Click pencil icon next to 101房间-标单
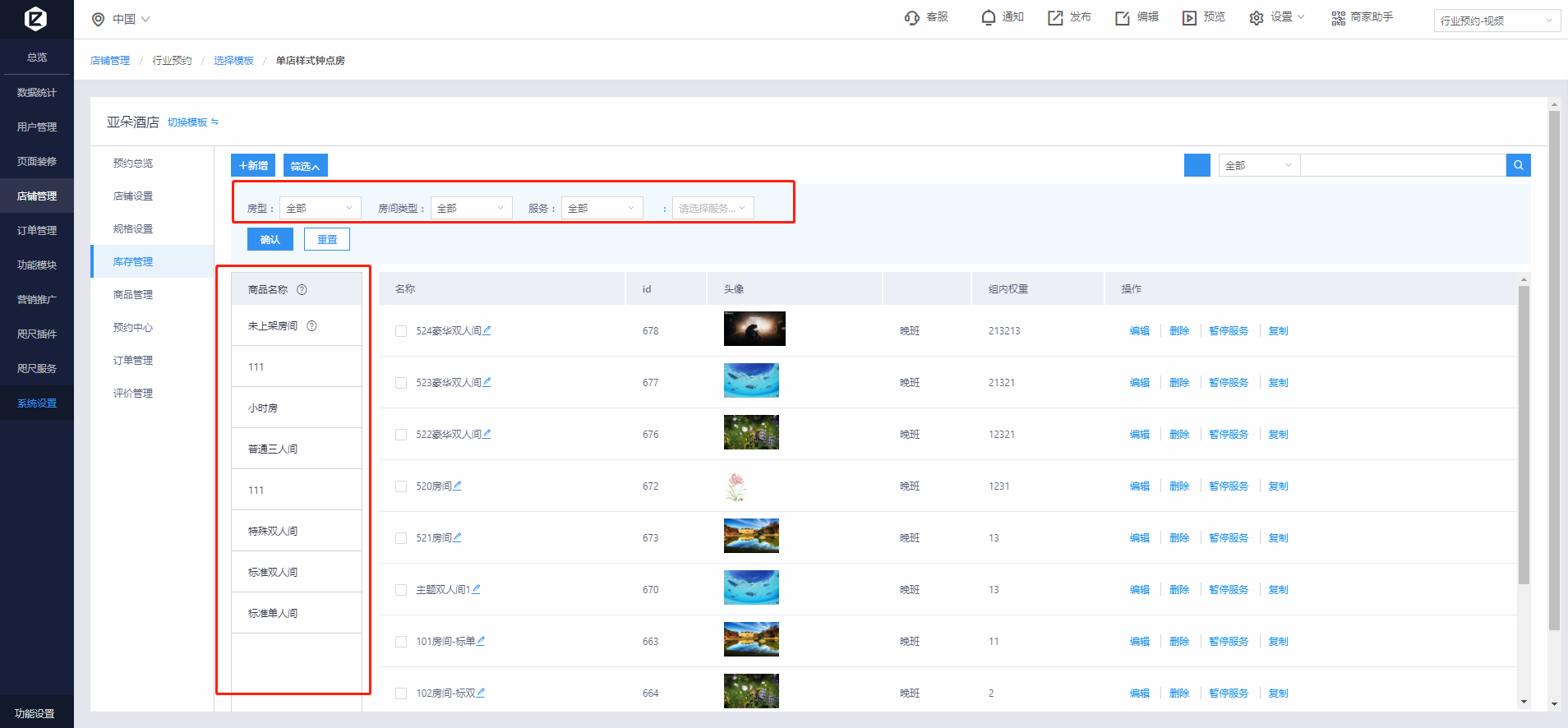This screenshot has height=728, width=1568. click(x=481, y=641)
